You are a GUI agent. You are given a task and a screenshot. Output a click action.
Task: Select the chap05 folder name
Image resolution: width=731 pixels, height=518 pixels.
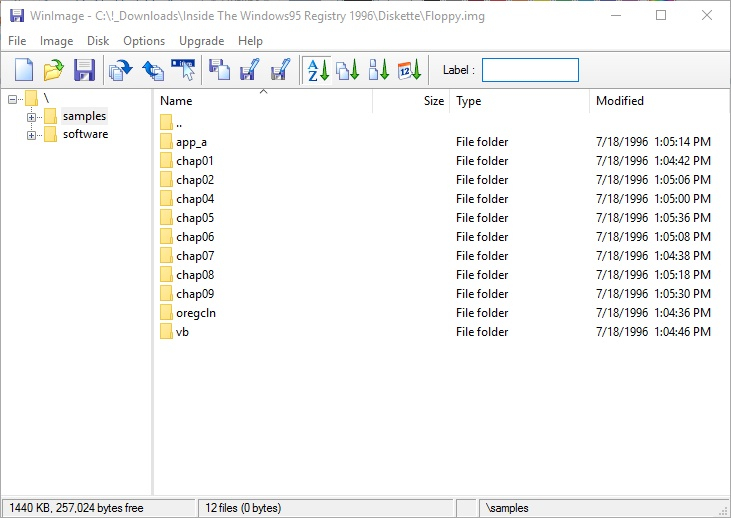click(195, 218)
